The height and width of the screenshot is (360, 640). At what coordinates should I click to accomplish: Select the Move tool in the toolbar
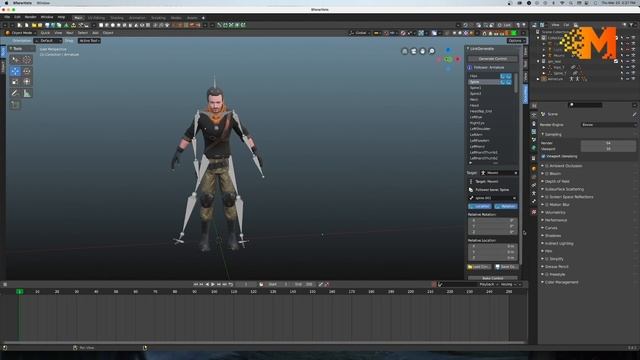(x=15, y=71)
